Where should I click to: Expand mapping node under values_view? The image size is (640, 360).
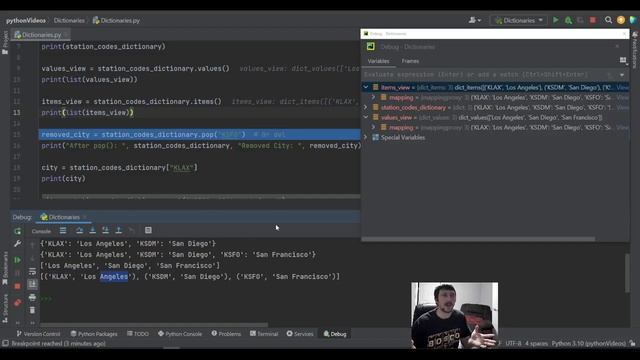[373, 127]
